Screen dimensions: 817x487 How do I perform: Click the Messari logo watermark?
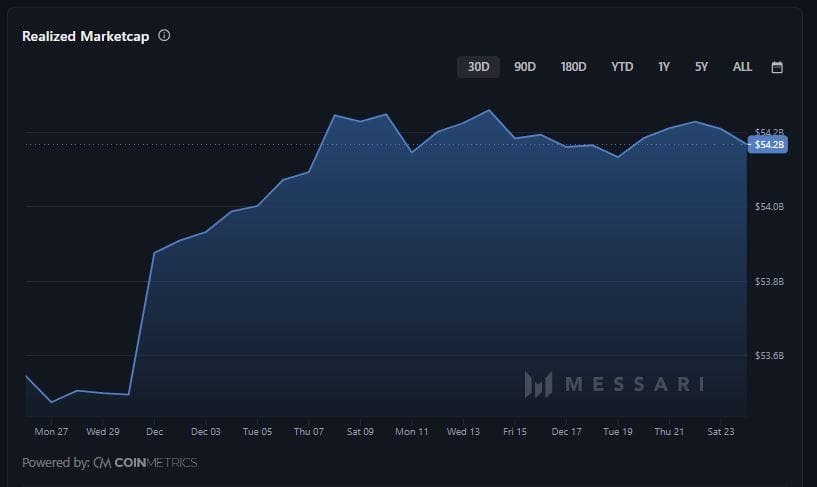614,384
